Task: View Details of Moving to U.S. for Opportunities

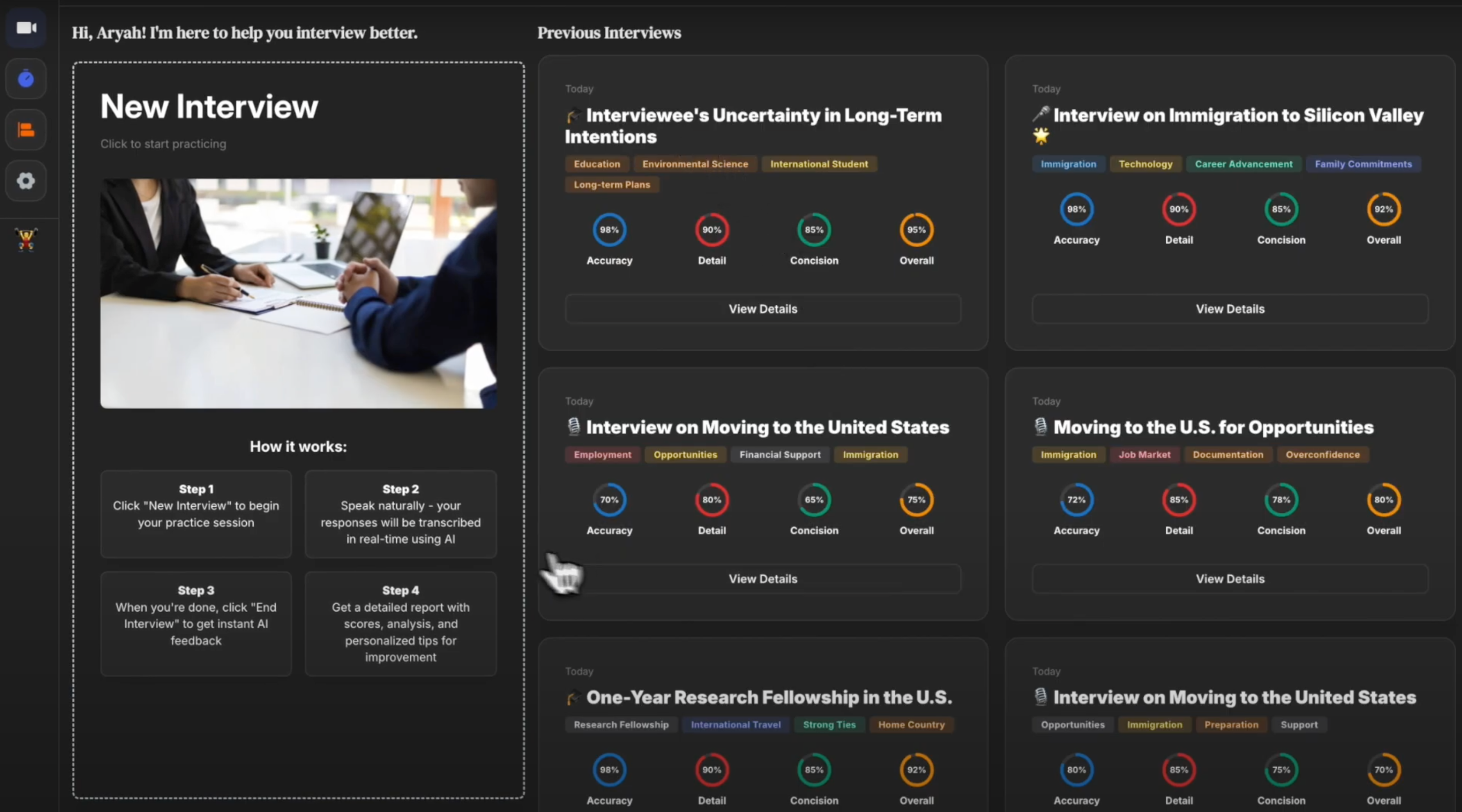Action: [1229, 578]
